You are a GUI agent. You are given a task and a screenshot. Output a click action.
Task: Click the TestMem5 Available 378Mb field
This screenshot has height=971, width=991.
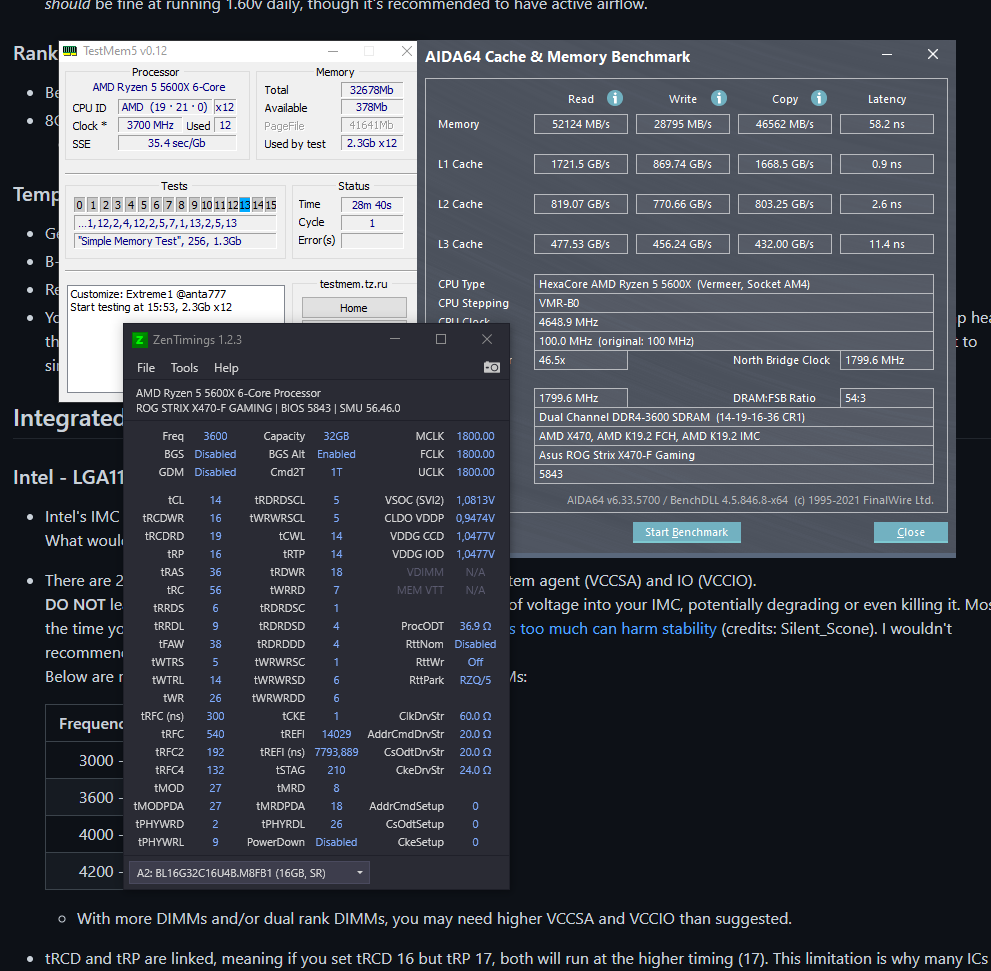point(372,107)
